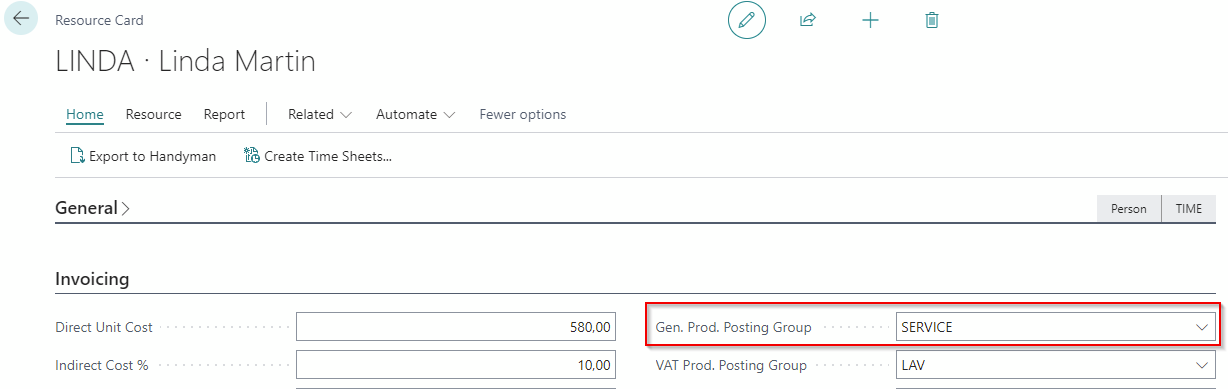Click the Export to Handyman icon
The image size is (1228, 389).
click(77, 156)
